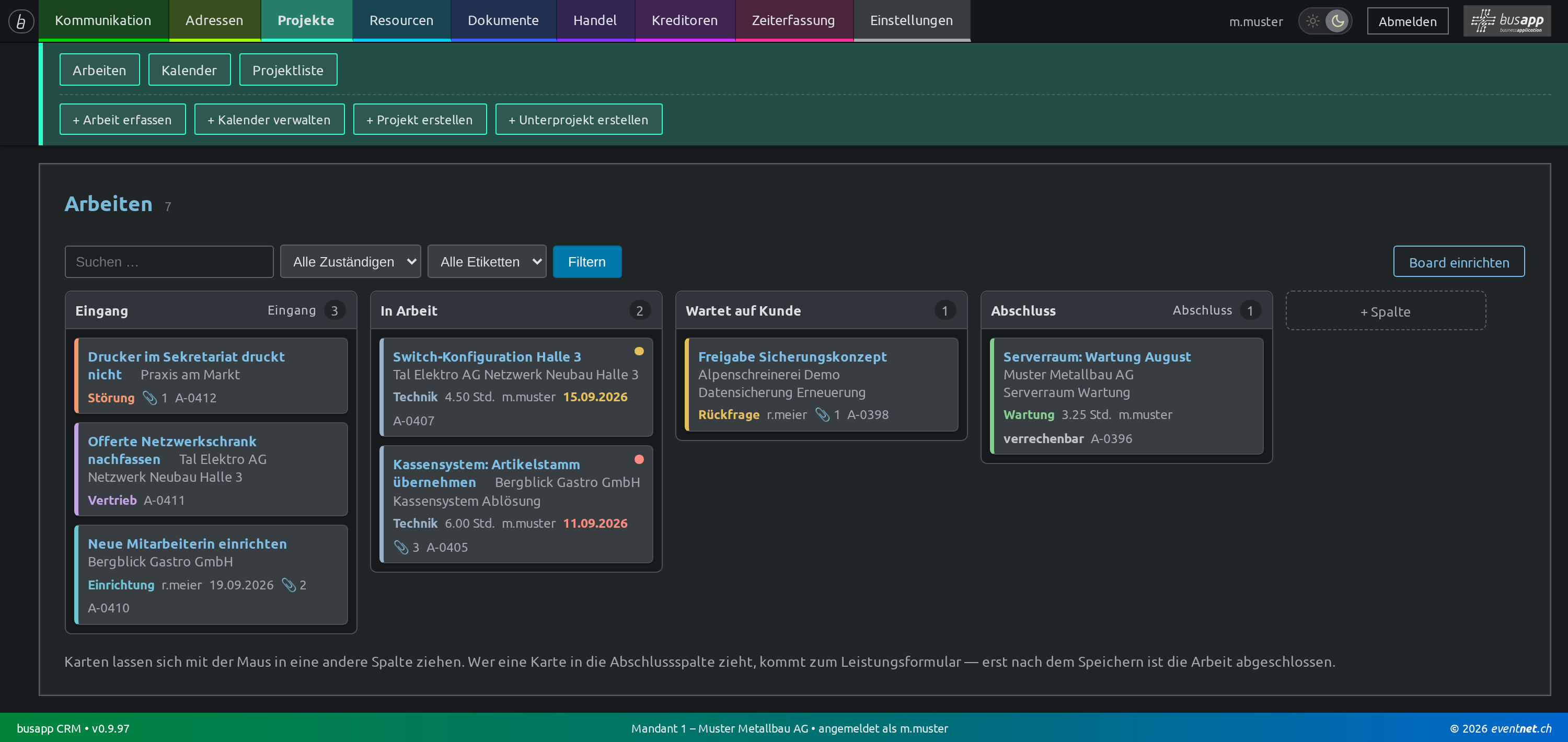Image resolution: width=1568 pixels, height=742 pixels.
Task: Click the busapp round logo icon
Action: click(21, 21)
